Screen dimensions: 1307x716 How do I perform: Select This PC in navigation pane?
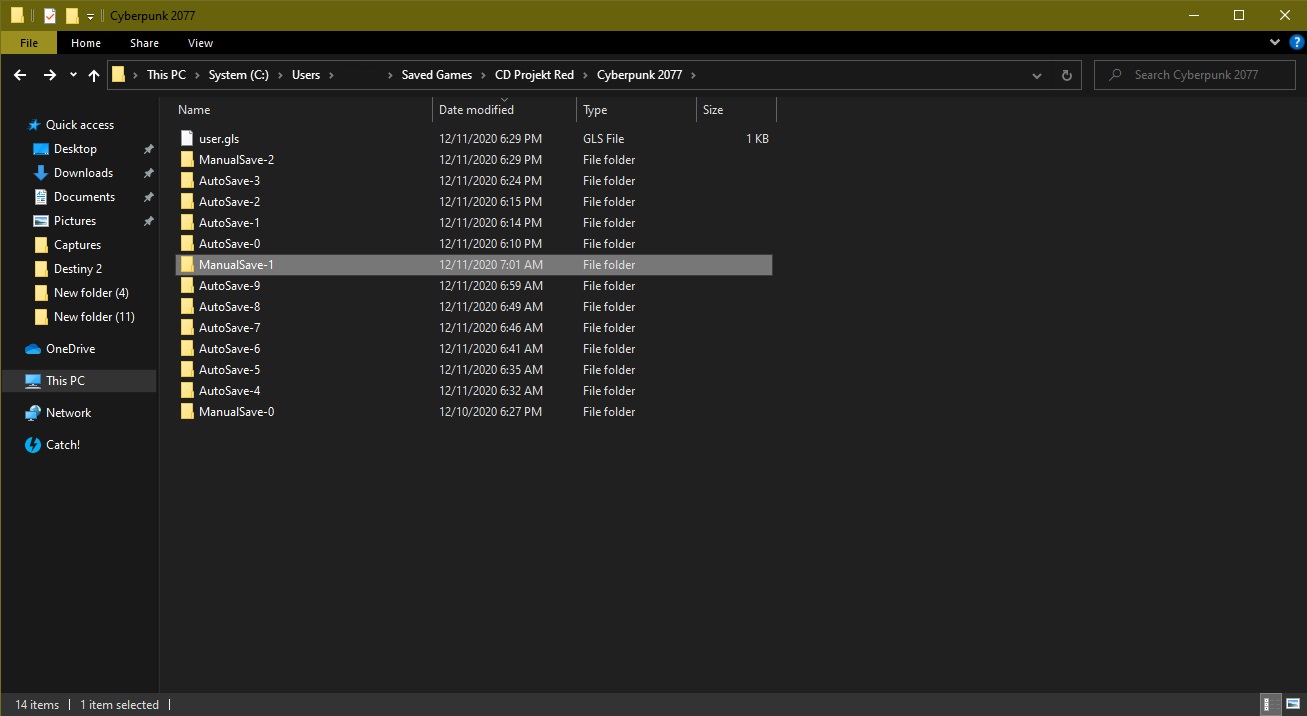coord(65,381)
